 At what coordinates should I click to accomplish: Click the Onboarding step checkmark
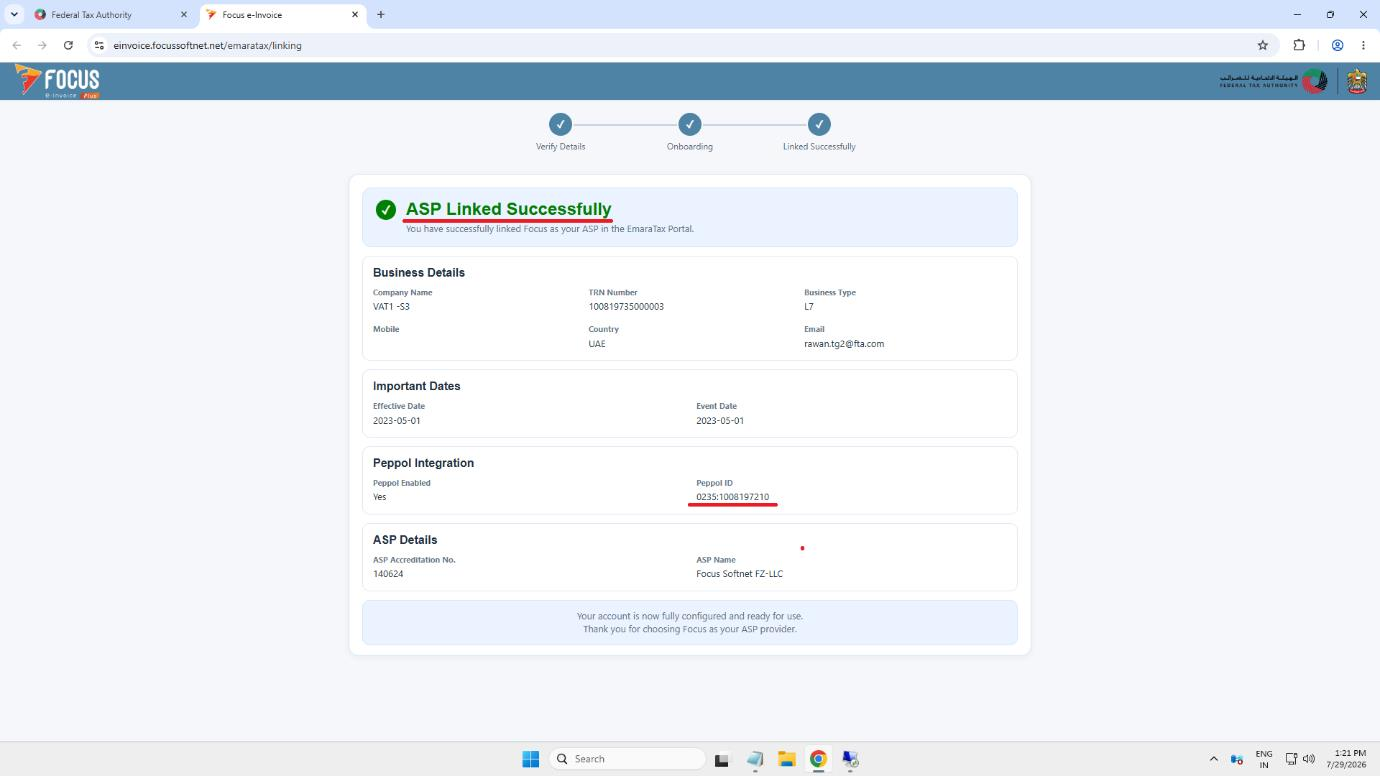click(690, 124)
